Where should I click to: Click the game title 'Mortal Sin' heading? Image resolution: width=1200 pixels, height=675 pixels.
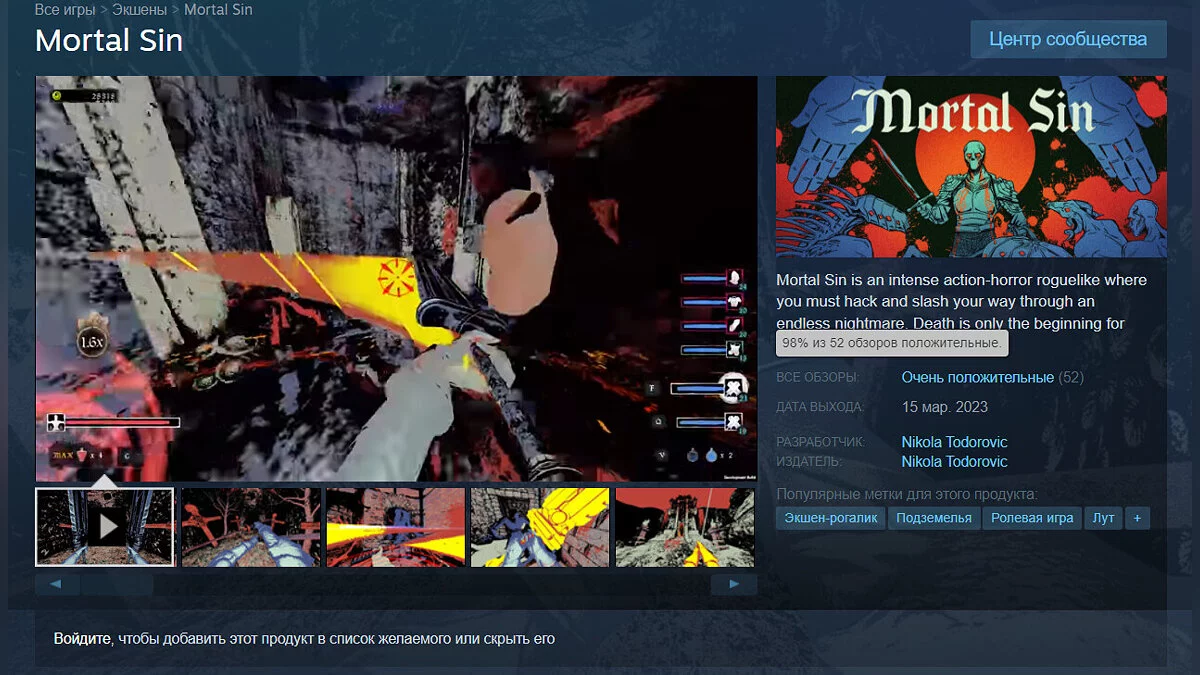[x=109, y=40]
